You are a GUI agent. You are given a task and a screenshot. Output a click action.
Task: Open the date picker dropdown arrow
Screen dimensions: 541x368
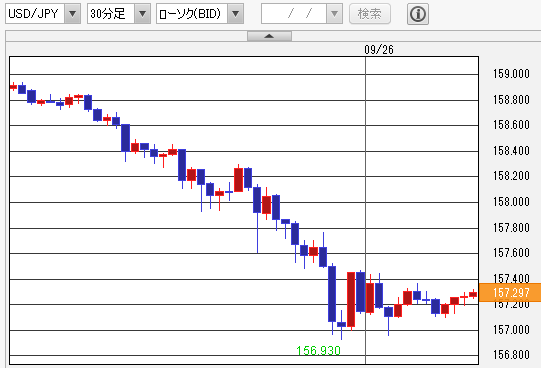click(334, 14)
